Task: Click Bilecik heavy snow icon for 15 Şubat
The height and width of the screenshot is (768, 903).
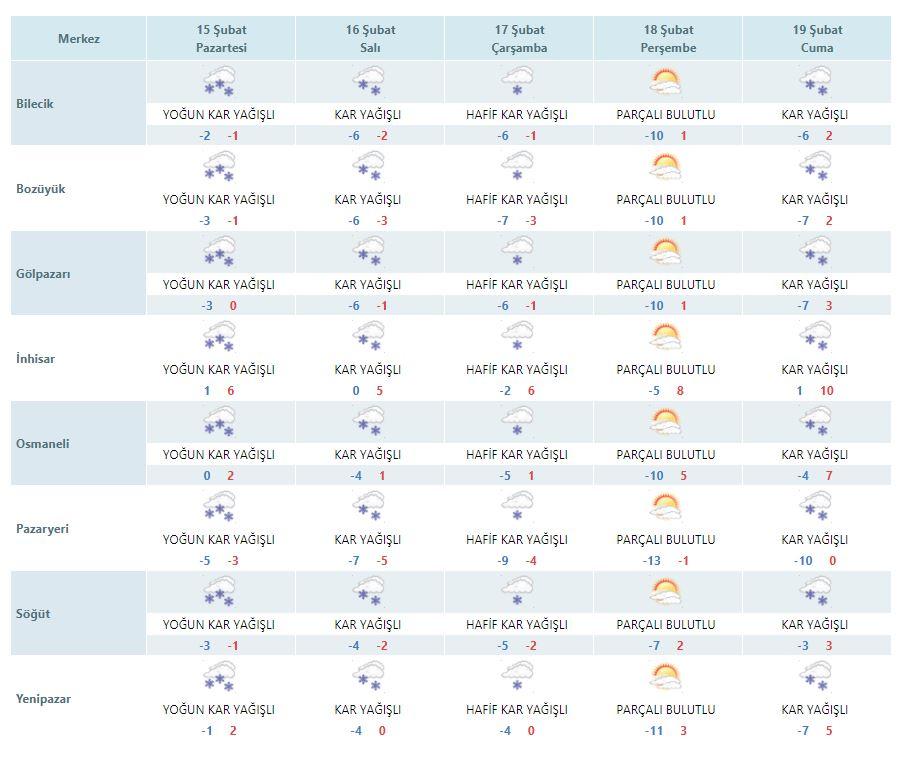Action: (x=219, y=81)
